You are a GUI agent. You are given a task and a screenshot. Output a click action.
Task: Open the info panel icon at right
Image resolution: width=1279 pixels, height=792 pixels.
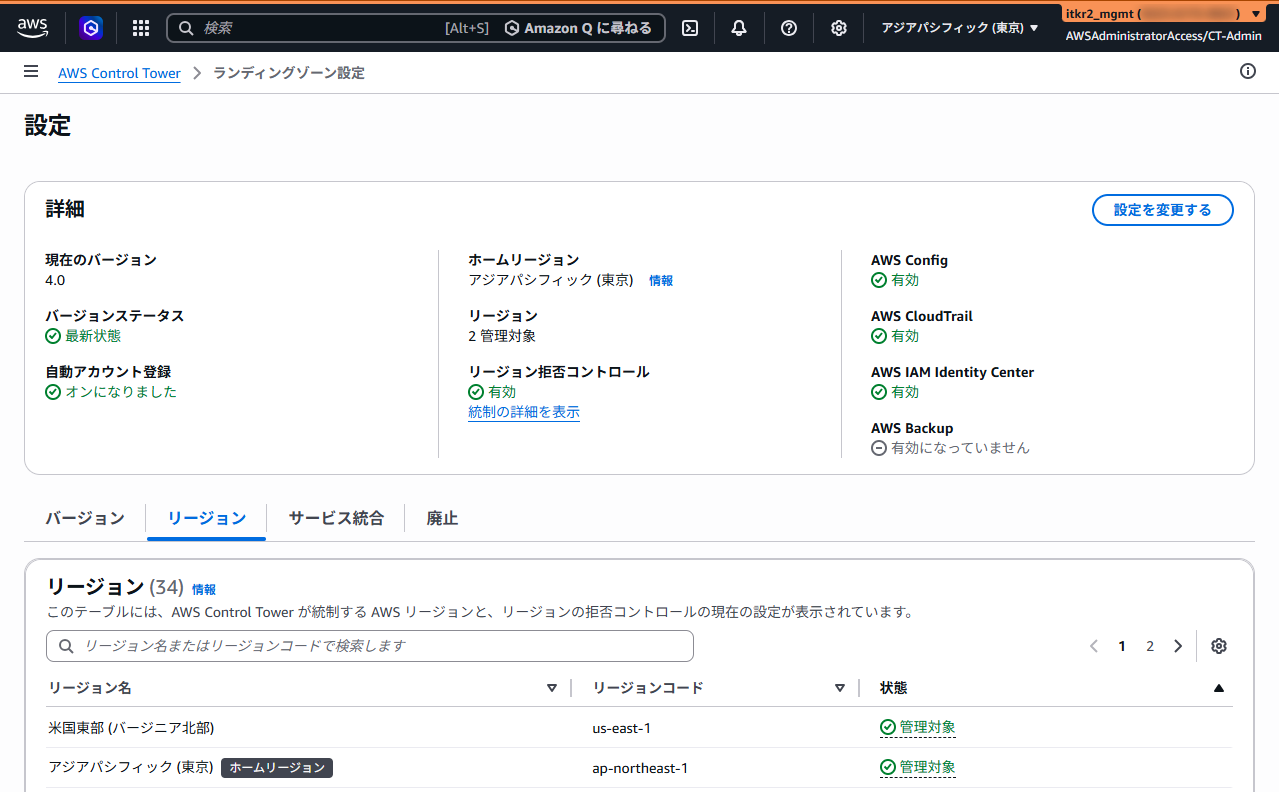point(1247,71)
